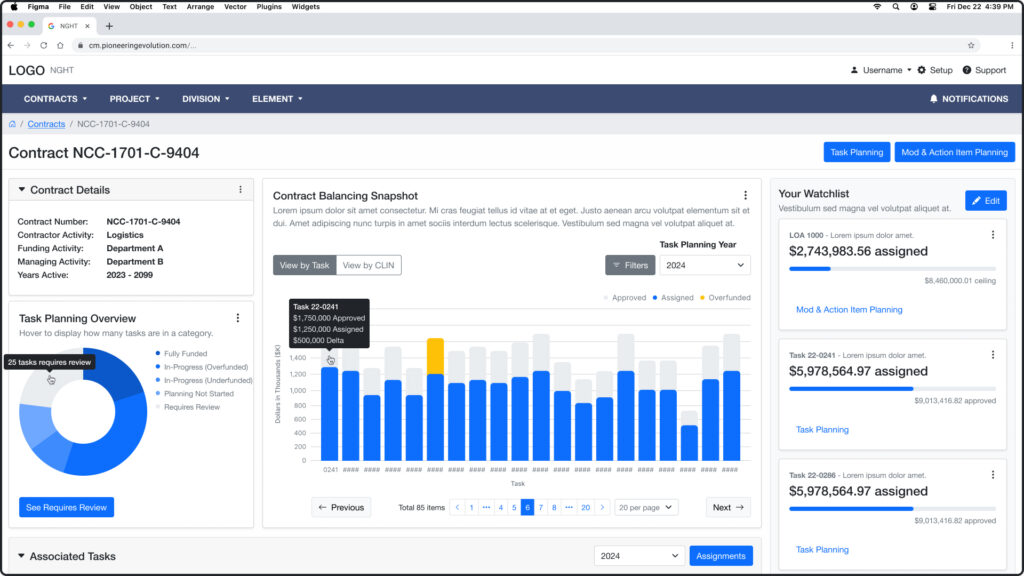Switch chart to View by CLIN
Viewport: 1024px width, 576px height.
point(368,265)
